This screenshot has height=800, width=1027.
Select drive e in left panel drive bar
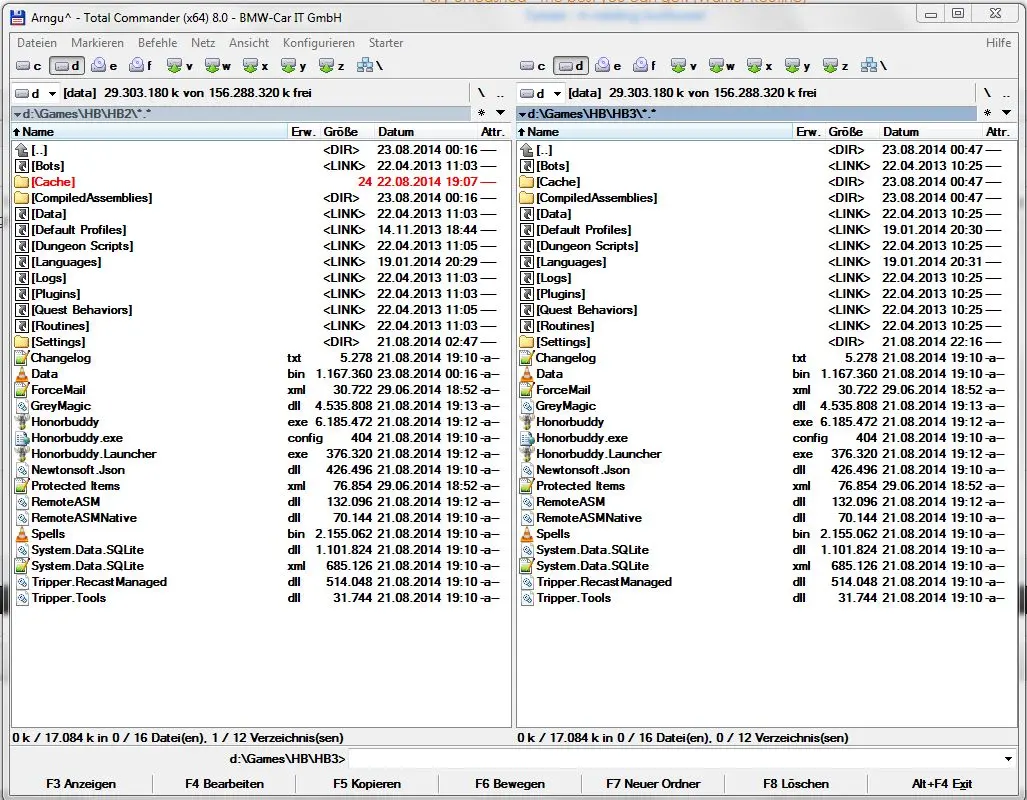click(x=104, y=66)
